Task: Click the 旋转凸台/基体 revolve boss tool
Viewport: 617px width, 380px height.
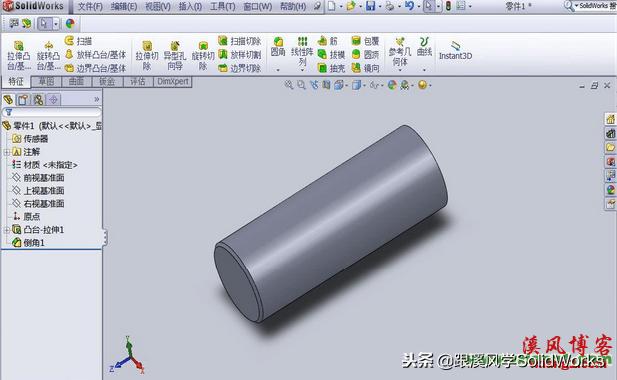Action: click(x=48, y=55)
